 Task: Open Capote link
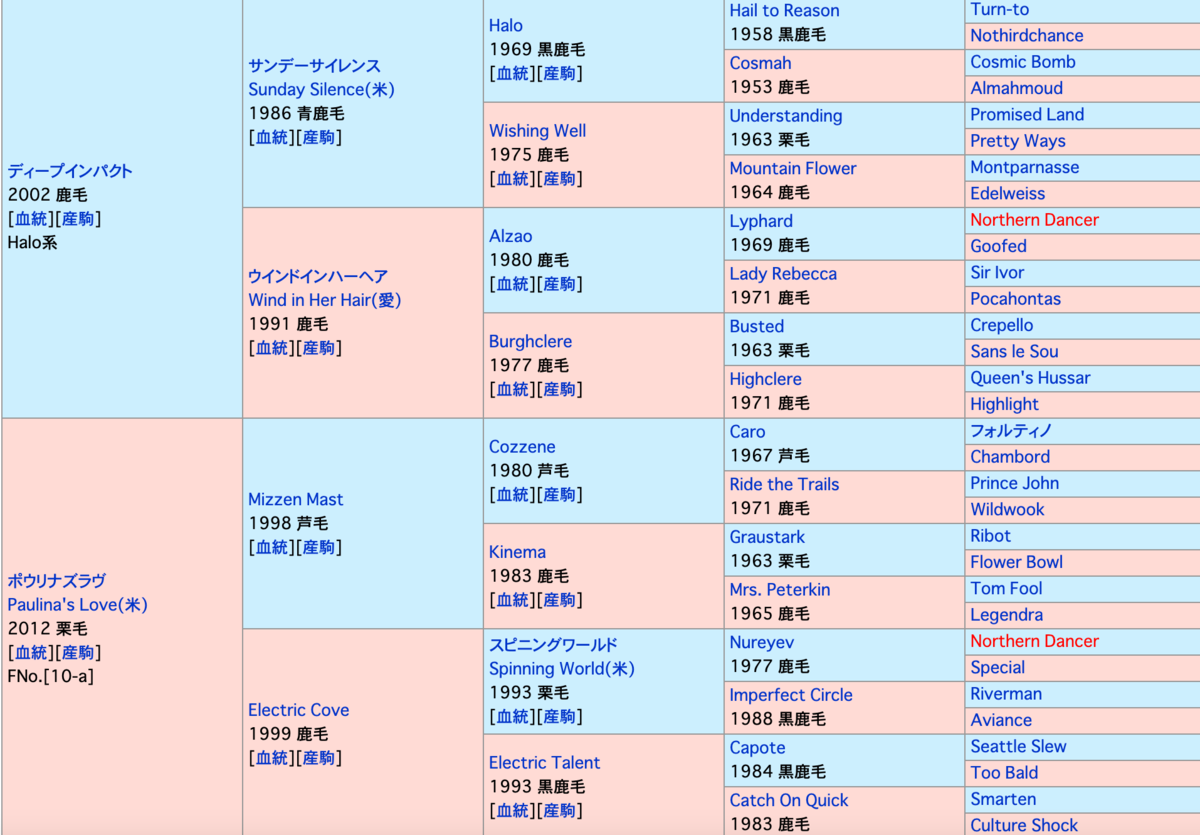[x=758, y=748]
